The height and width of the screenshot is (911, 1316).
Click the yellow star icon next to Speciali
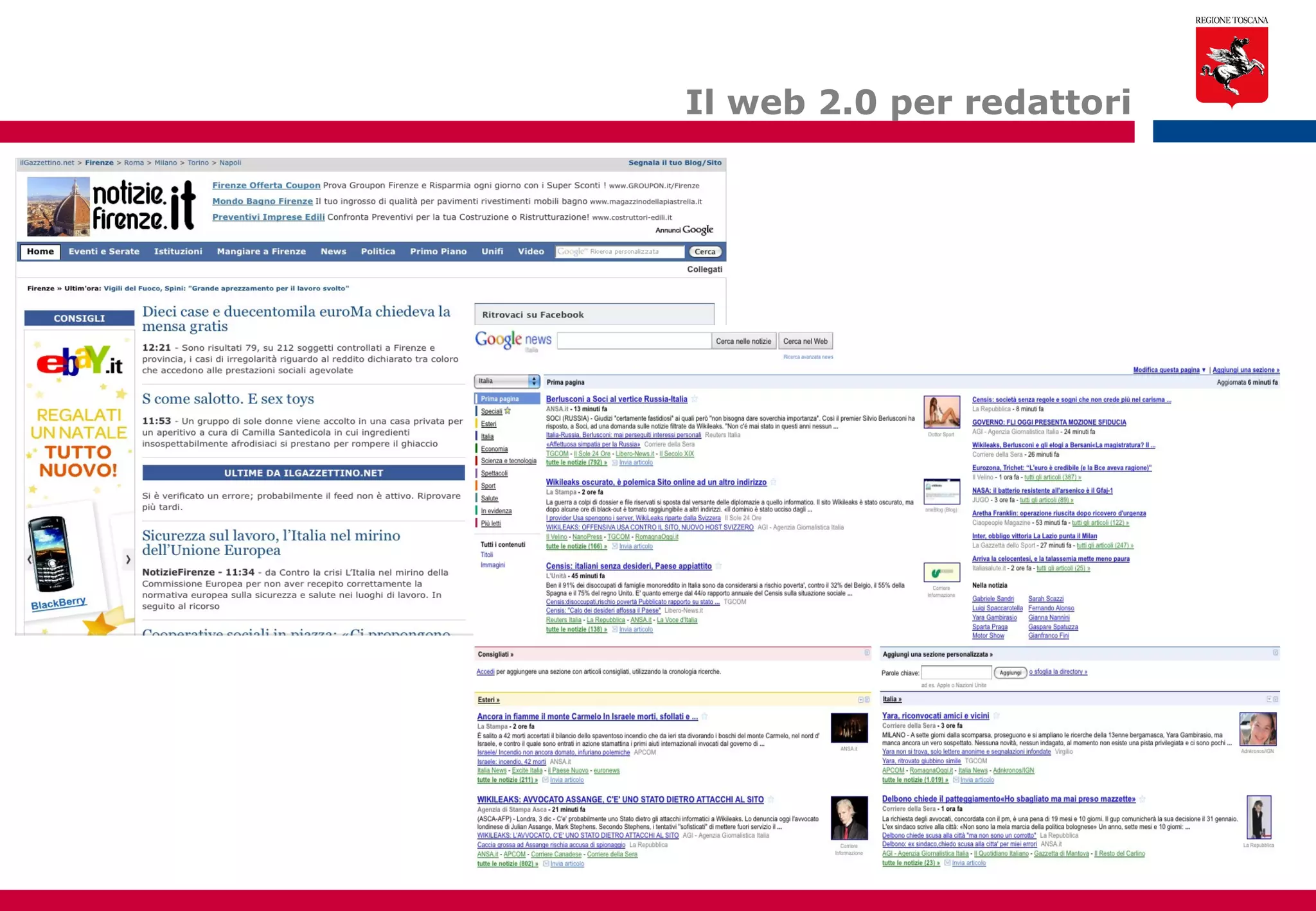[x=508, y=411]
